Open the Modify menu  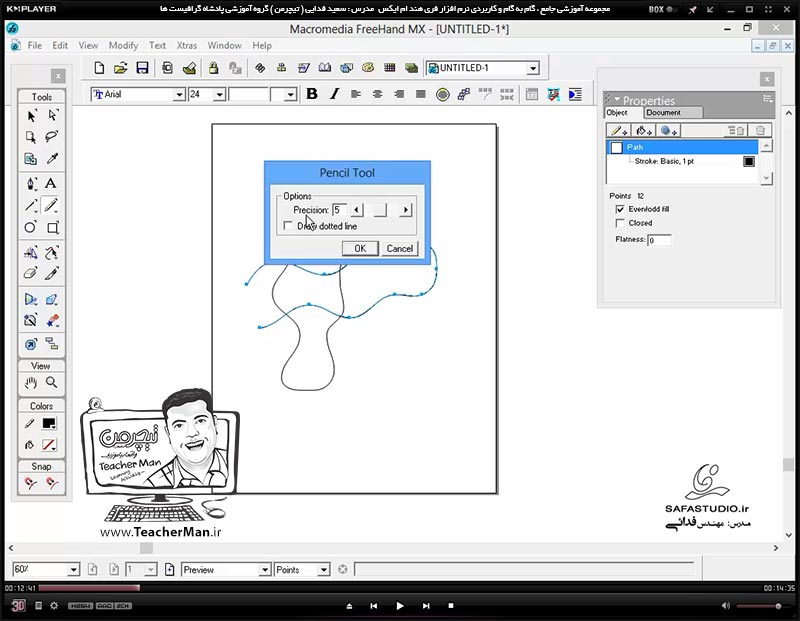point(123,45)
